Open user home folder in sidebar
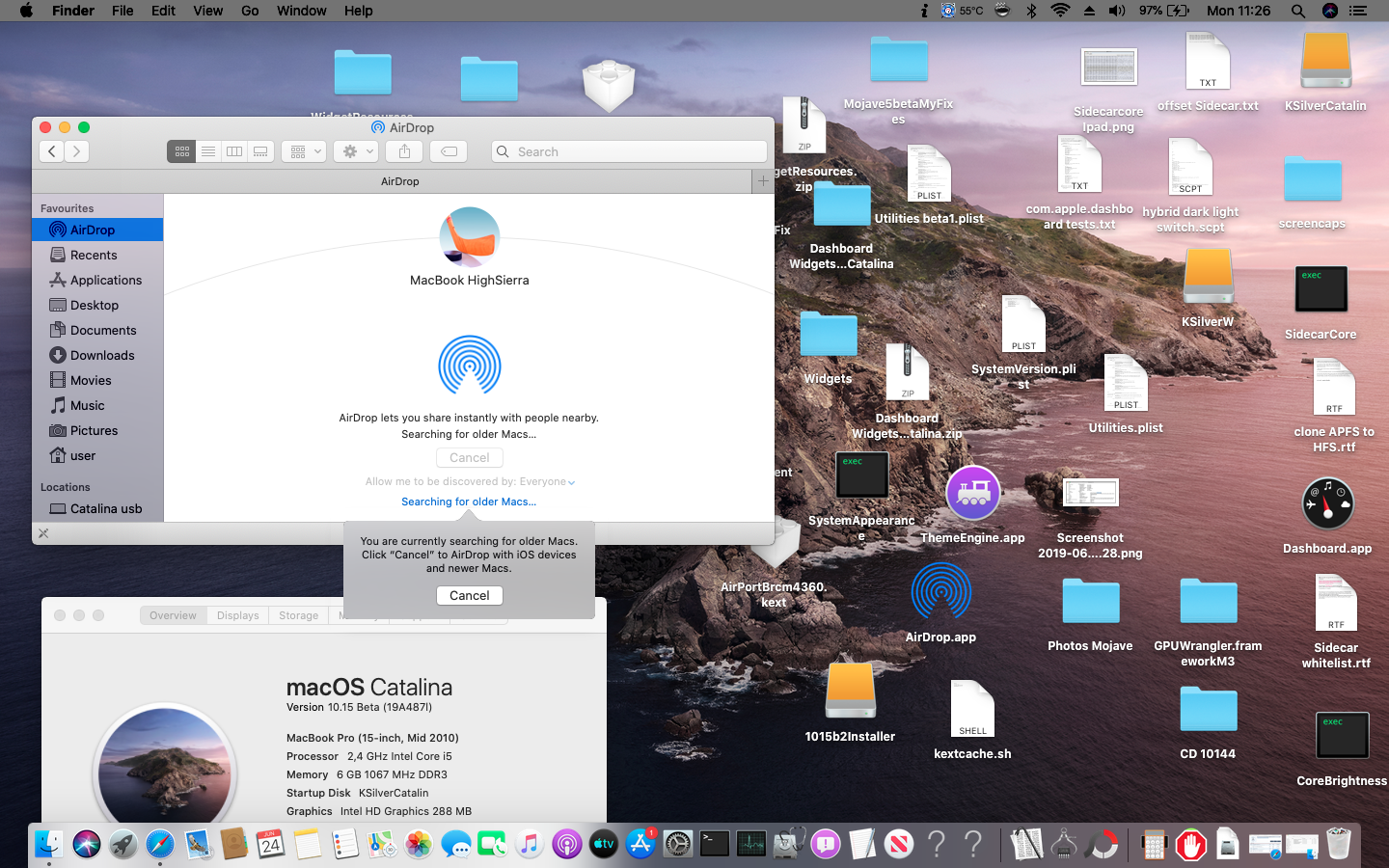The image size is (1389, 868). pos(97,455)
